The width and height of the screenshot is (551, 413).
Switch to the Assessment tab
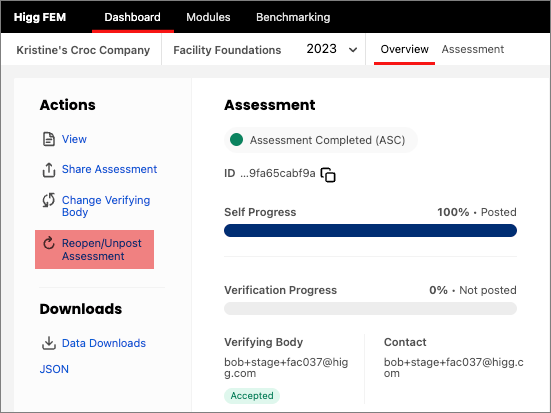tap(473, 49)
